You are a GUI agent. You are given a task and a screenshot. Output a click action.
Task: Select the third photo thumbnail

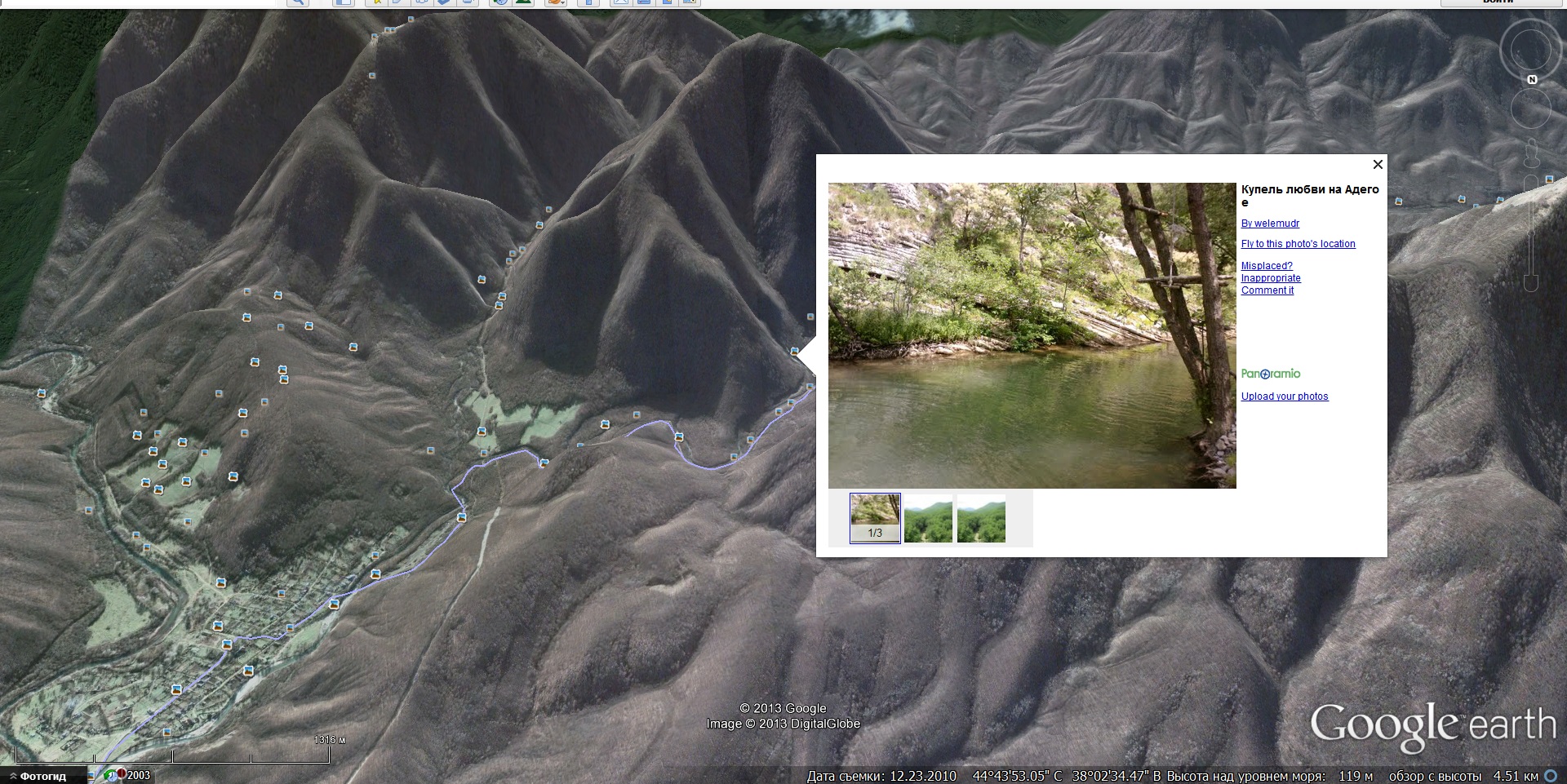tap(981, 518)
